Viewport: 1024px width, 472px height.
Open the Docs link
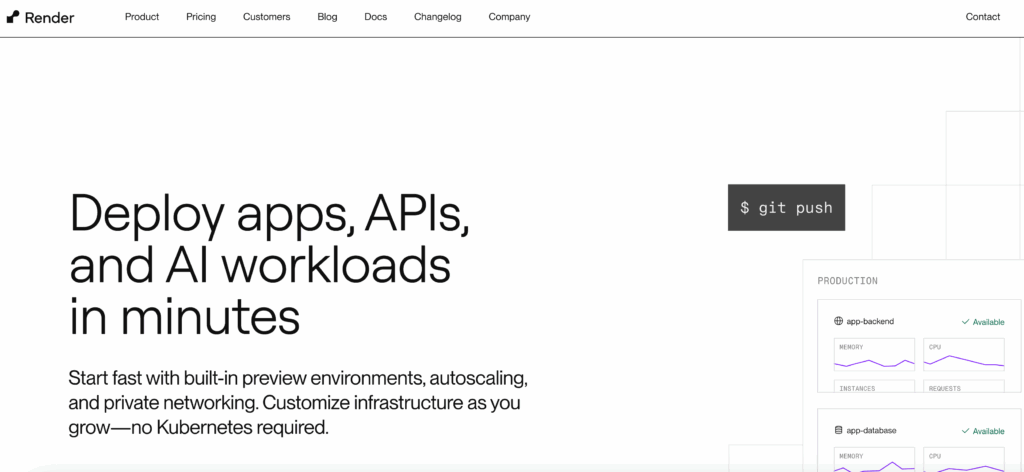(376, 17)
